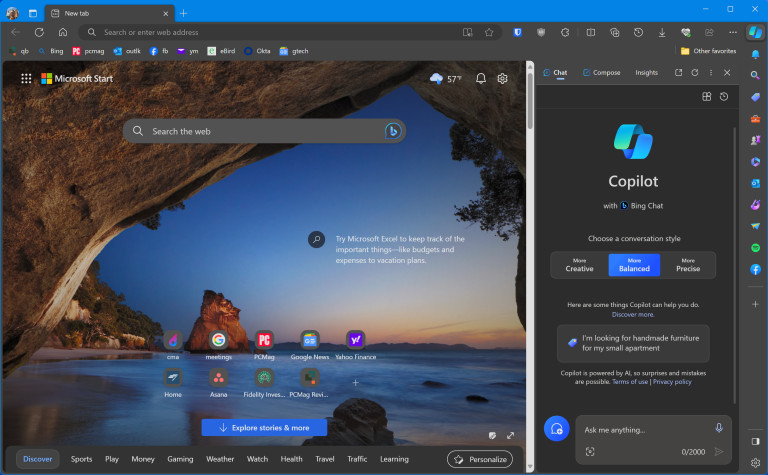Select the Chat tab in Copilot

click(x=555, y=72)
